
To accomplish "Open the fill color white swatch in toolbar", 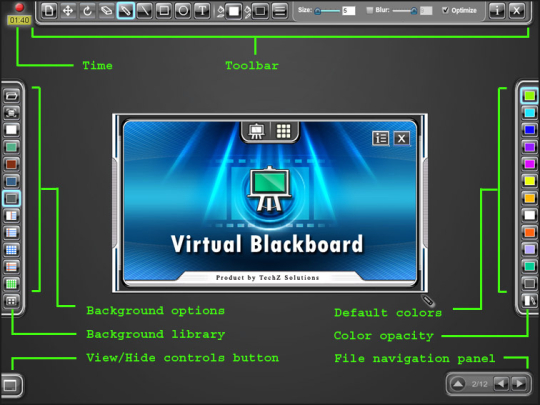I will point(234,11).
